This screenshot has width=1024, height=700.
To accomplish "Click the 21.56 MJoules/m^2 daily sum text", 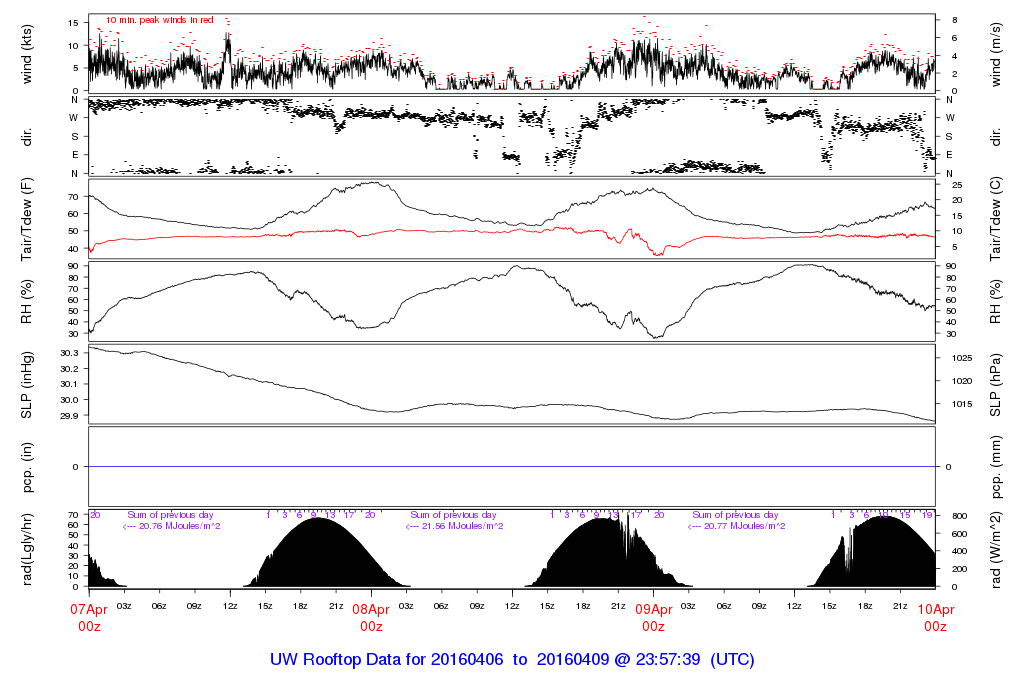I will tap(453, 526).
